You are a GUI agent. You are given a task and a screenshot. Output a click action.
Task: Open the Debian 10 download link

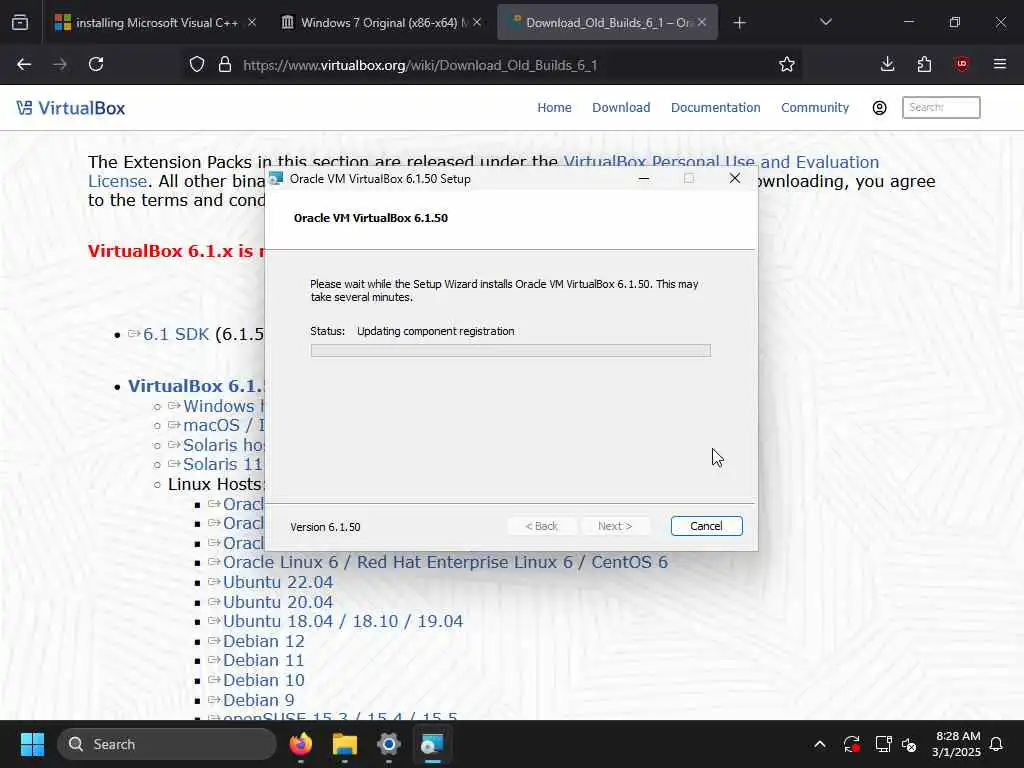tap(263, 680)
